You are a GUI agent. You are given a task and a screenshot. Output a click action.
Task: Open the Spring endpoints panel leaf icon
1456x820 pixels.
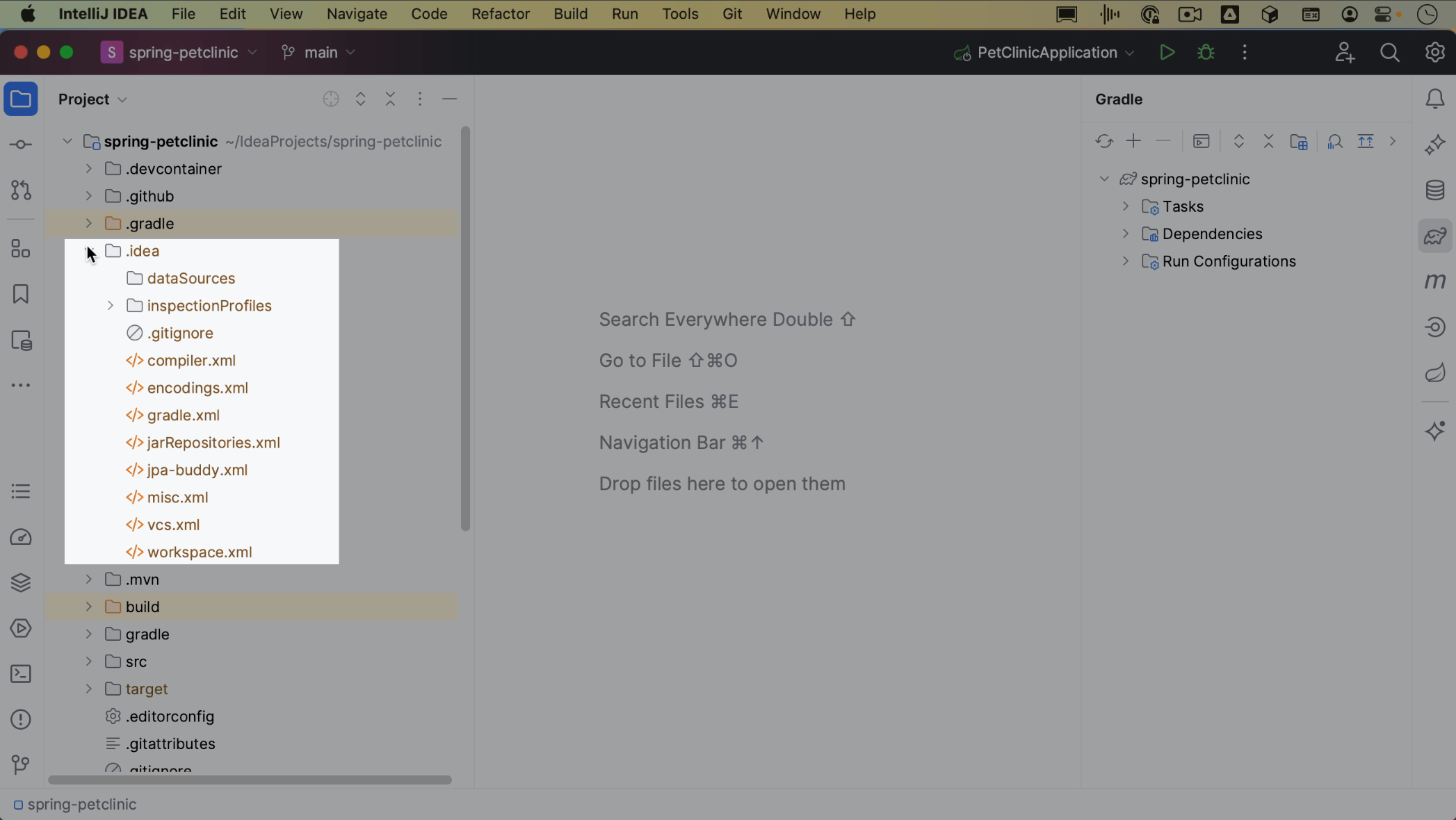(x=1434, y=372)
